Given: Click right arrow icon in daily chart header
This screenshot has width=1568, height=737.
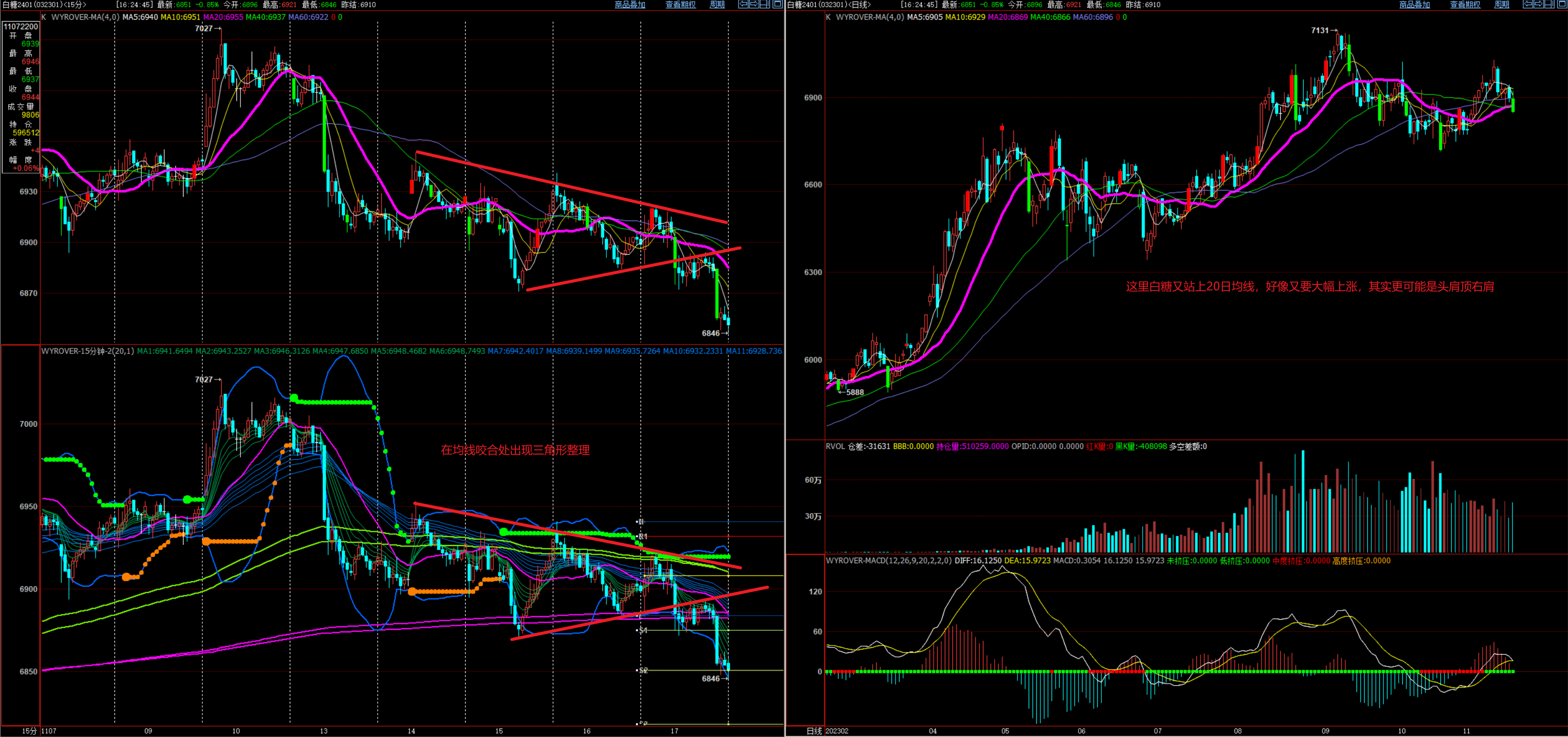Looking at the screenshot, I should 1539,4.
